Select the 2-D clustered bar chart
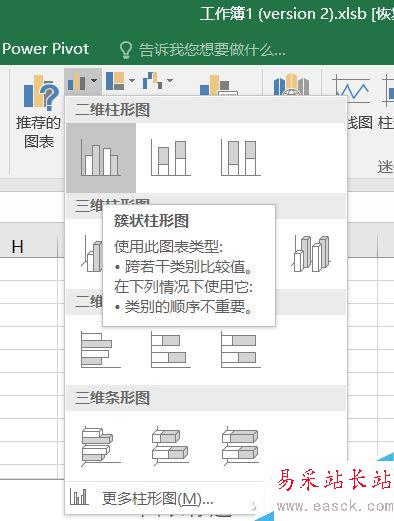Viewport: 394px width, 521px height. point(101,349)
